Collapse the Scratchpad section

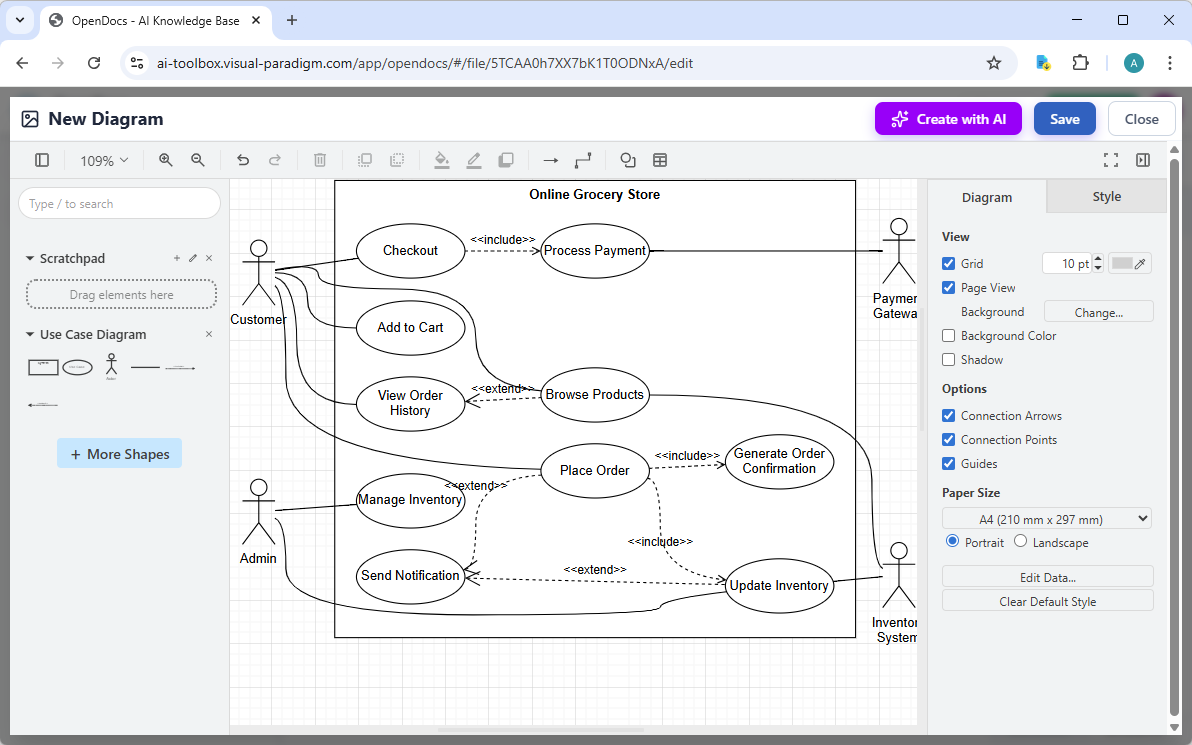[x=29, y=258]
